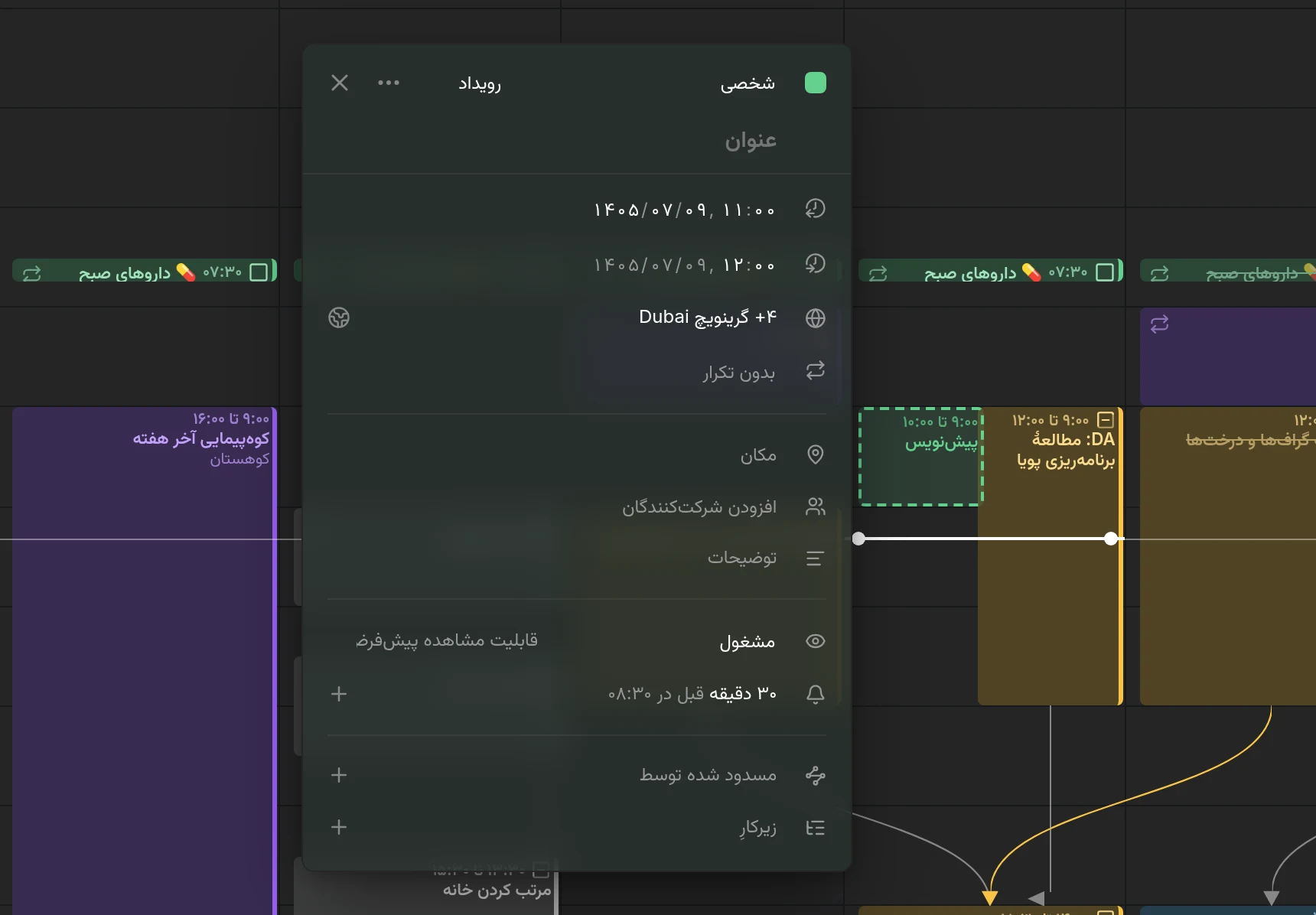This screenshot has height=915, width=1316.
Task: Click the green شخصی calendar color swatch
Action: 816,83
